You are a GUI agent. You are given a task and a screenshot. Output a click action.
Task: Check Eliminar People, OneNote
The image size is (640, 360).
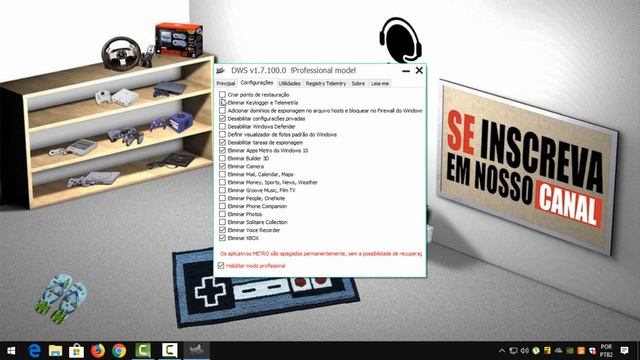222,198
